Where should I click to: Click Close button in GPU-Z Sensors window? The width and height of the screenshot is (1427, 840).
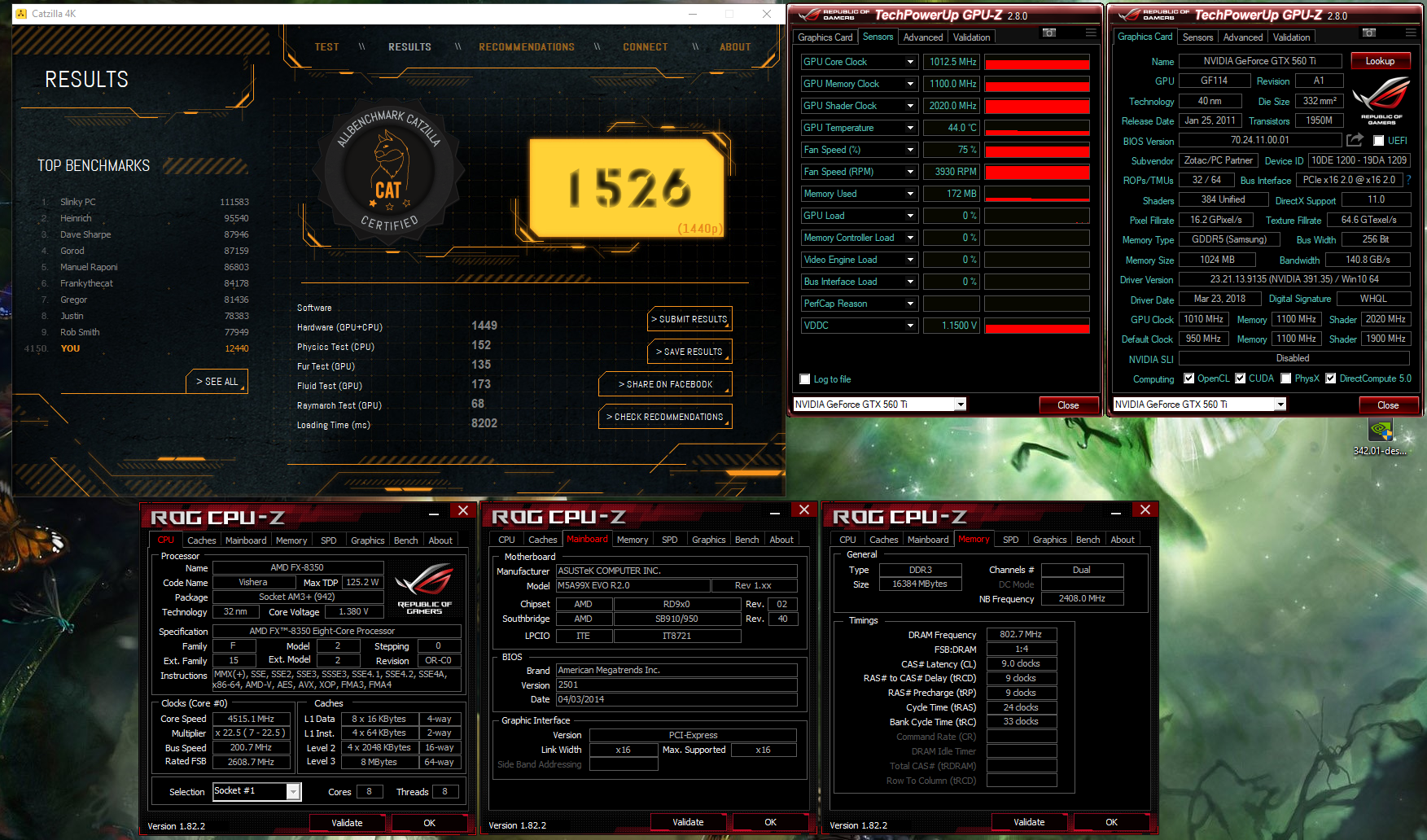1068,405
